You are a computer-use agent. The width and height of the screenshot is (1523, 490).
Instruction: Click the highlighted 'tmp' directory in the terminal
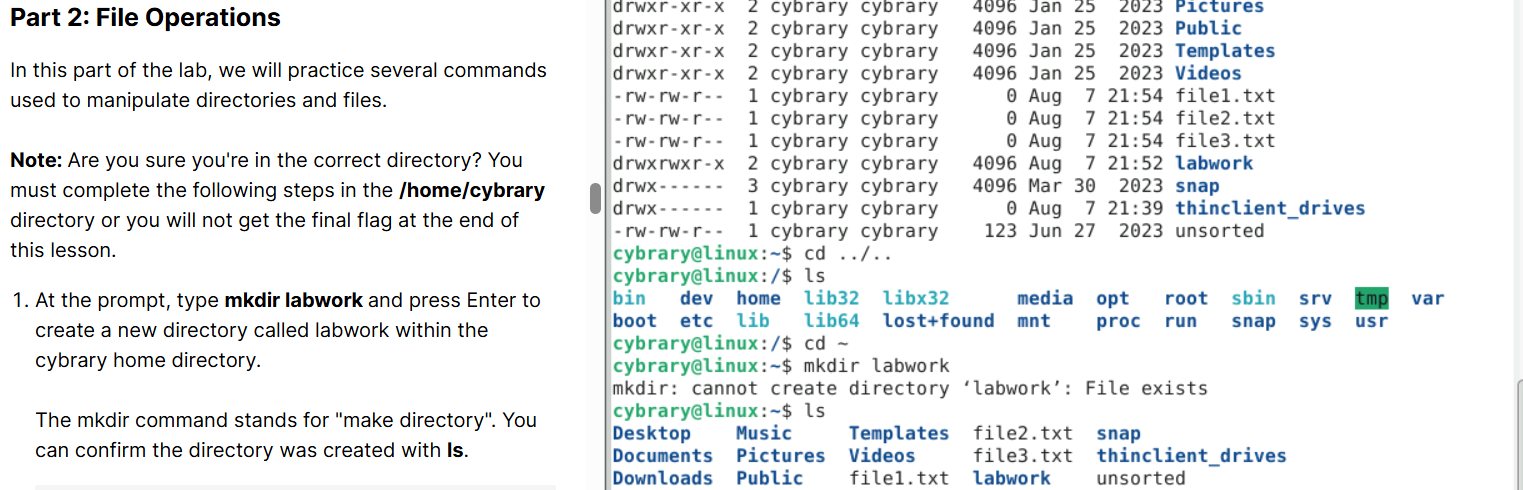(x=1371, y=298)
